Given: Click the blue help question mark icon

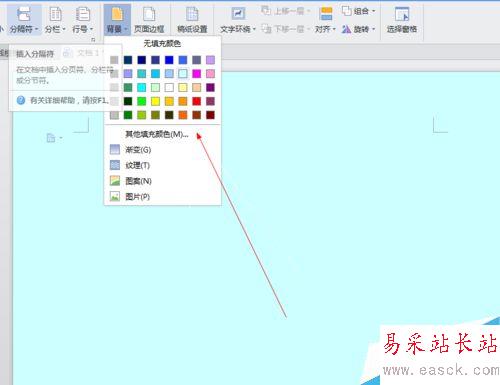Looking at the screenshot, I should click(21, 100).
